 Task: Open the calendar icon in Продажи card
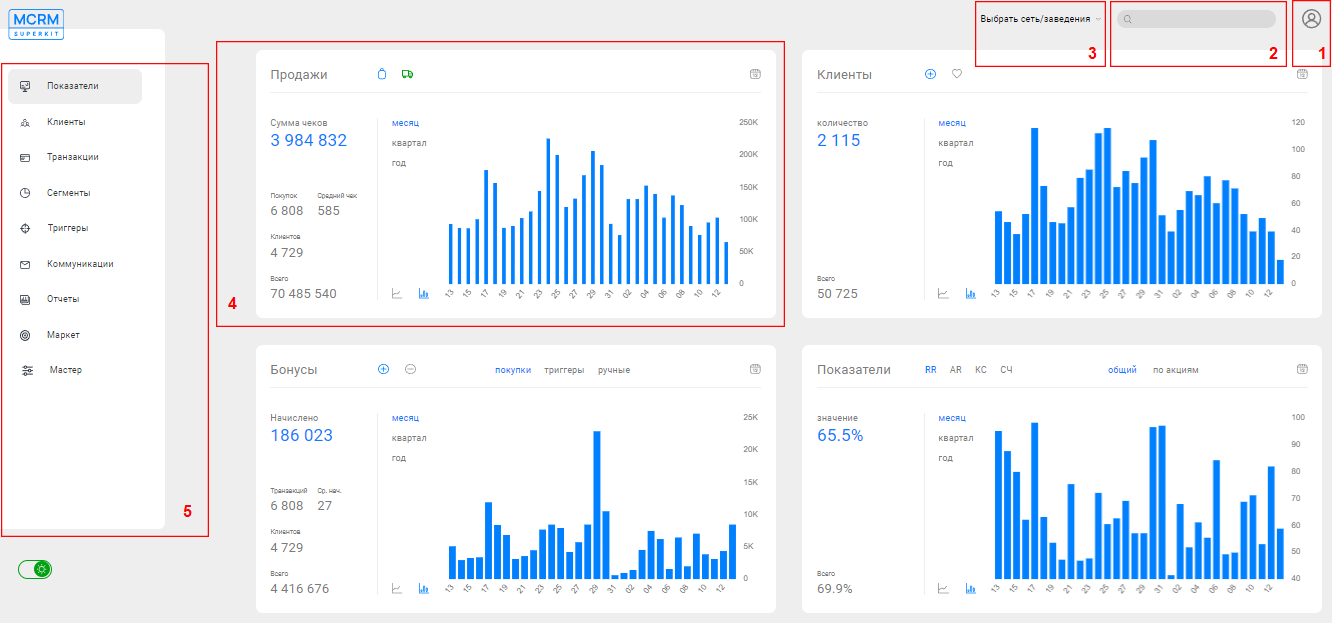tap(755, 74)
